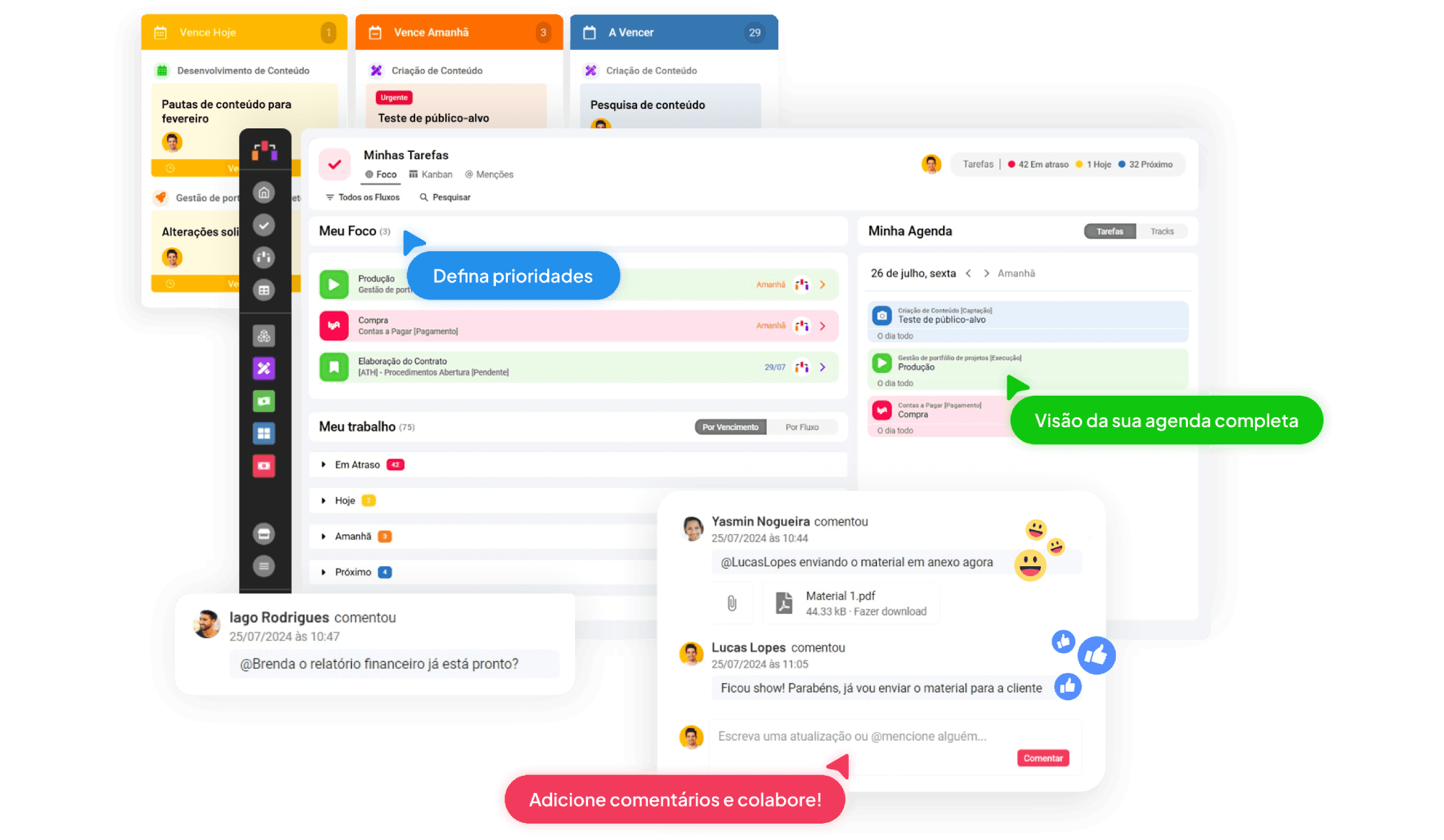Expand the Próximo task group
The width and height of the screenshot is (1444, 840).
point(325,570)
